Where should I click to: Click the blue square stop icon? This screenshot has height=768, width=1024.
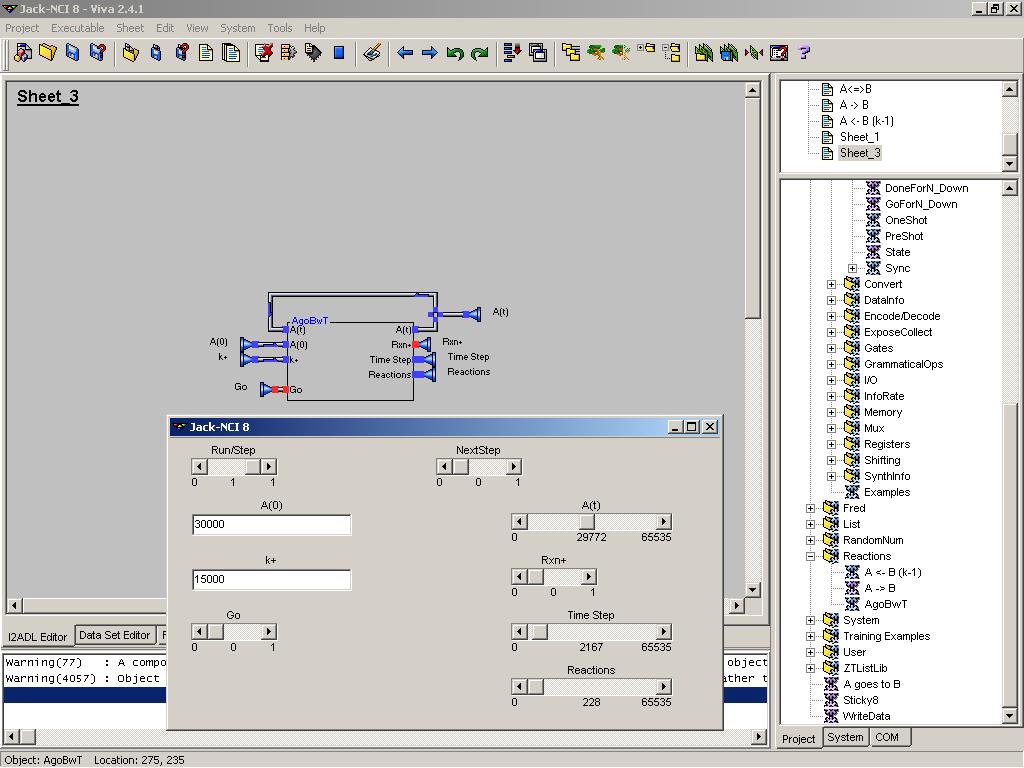tap(339, 52)
